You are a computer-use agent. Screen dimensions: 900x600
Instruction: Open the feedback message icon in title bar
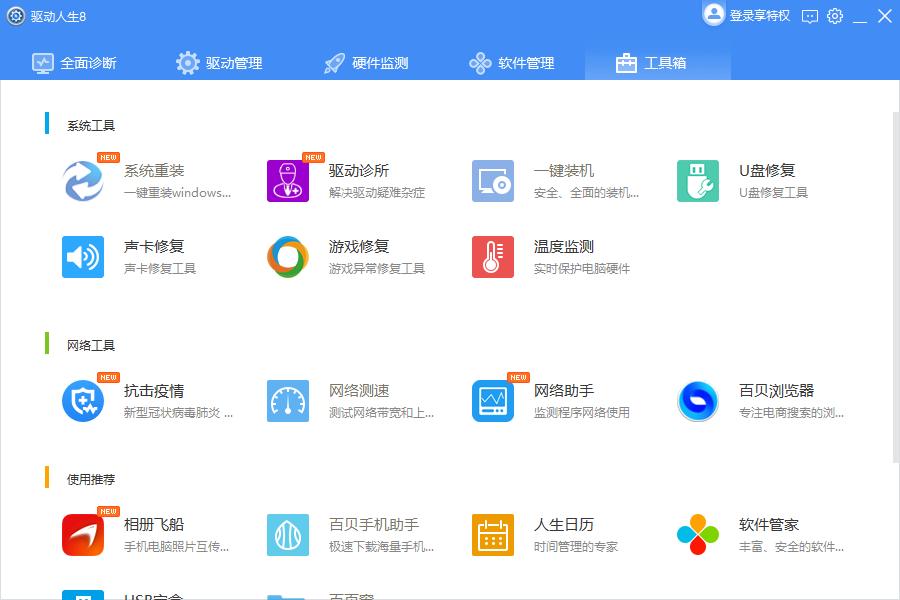click(810, 16)
